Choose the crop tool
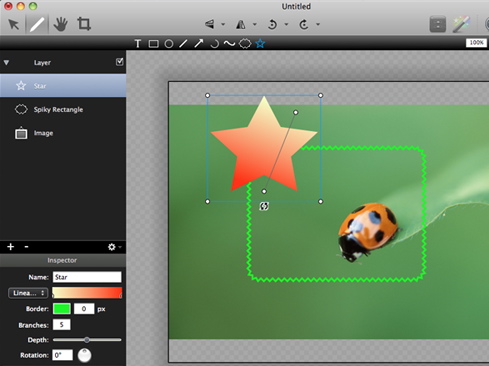This screenshot has height=366, width=489. click(84, 24)
